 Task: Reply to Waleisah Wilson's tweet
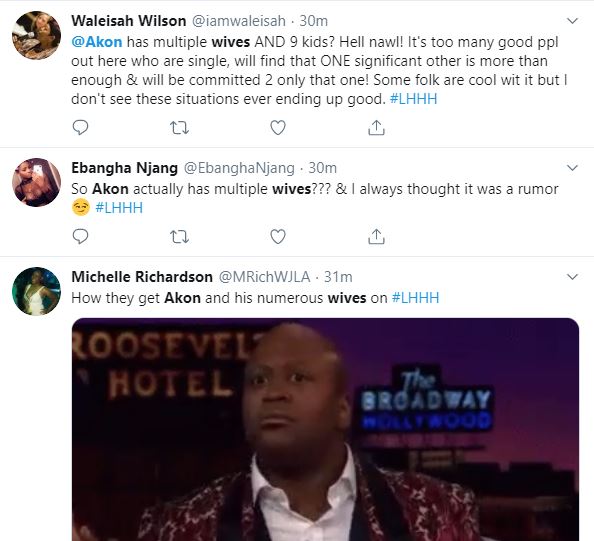tap(80, 128)
